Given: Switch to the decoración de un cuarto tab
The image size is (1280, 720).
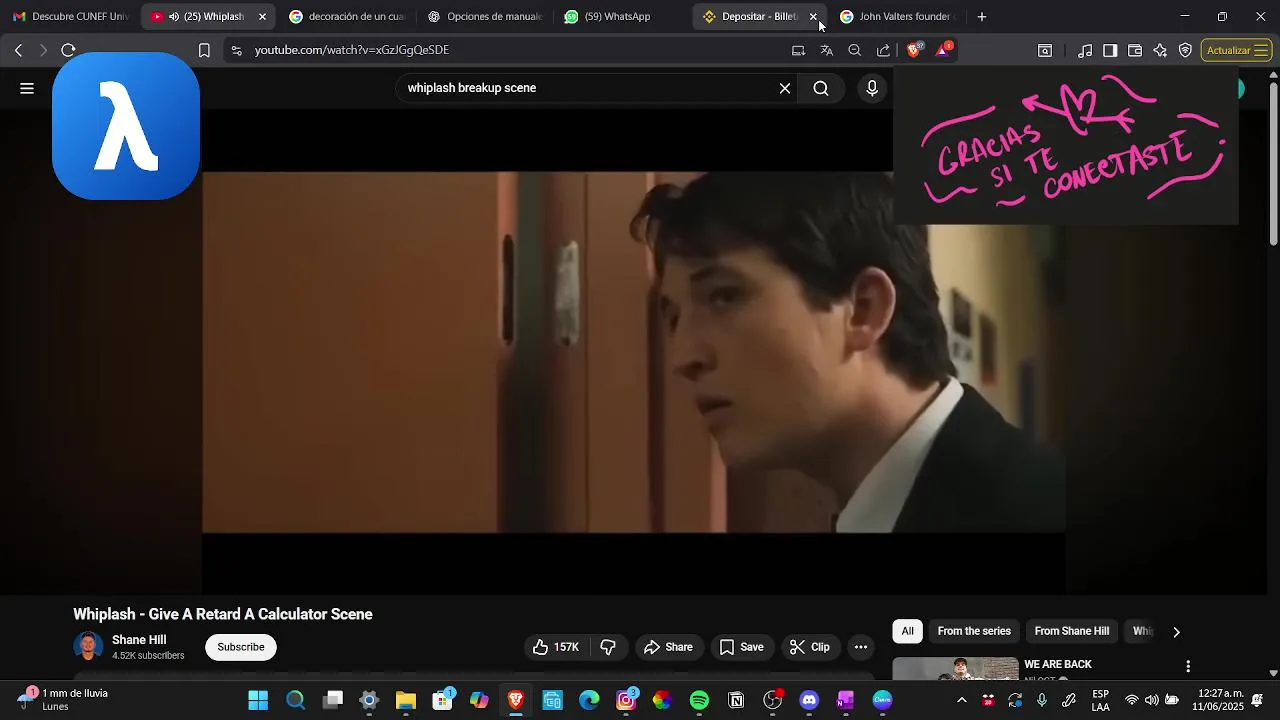Looking at the screenshot, I should [x=347, y=17].
